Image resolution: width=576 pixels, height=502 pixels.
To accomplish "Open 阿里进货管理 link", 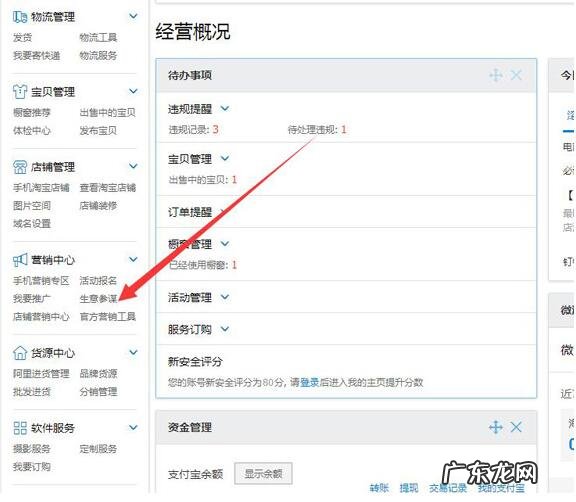I will [41, 374].
